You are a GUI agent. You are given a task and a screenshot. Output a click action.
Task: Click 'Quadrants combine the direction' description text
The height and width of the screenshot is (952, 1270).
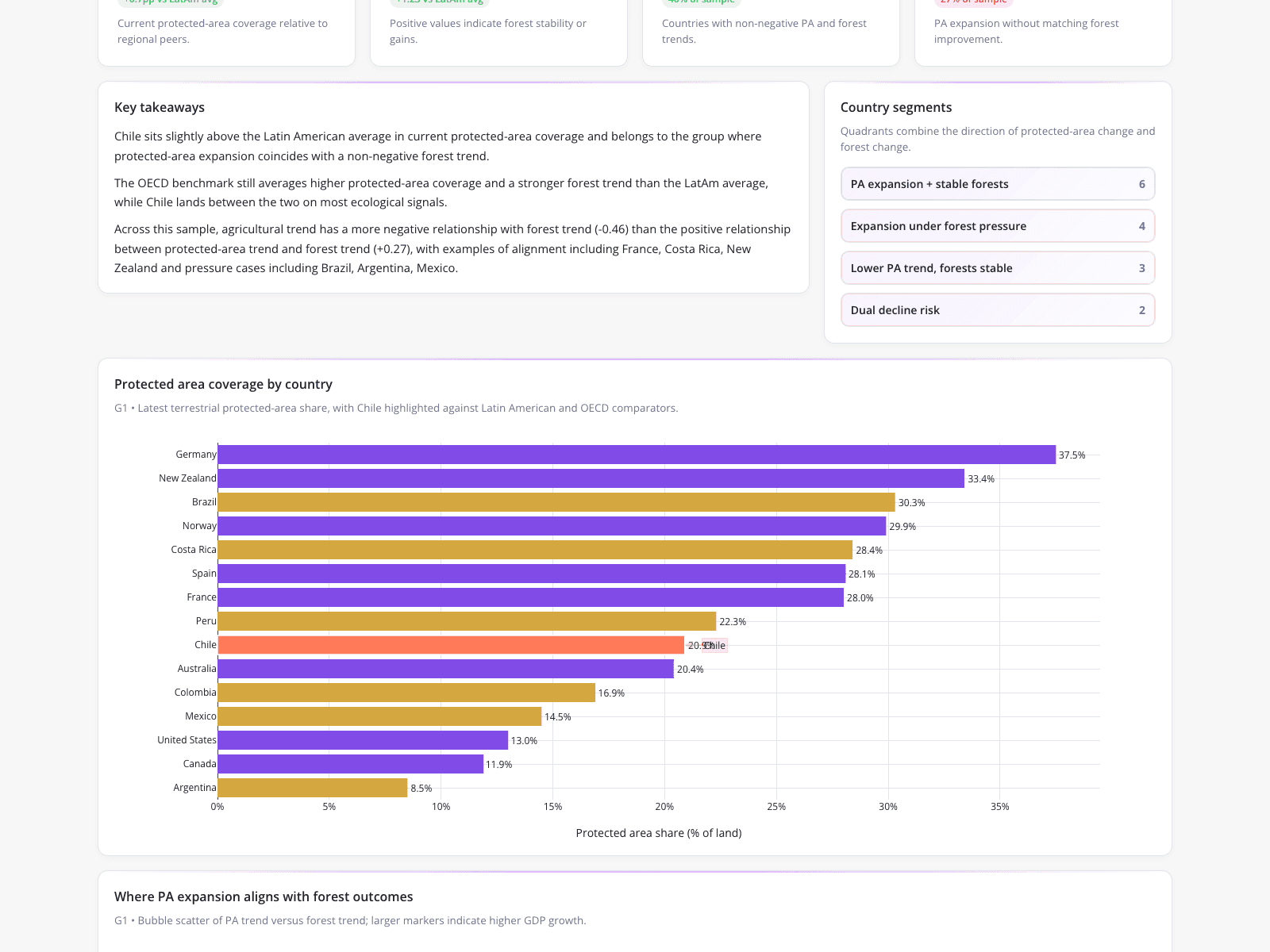(998, 139)
